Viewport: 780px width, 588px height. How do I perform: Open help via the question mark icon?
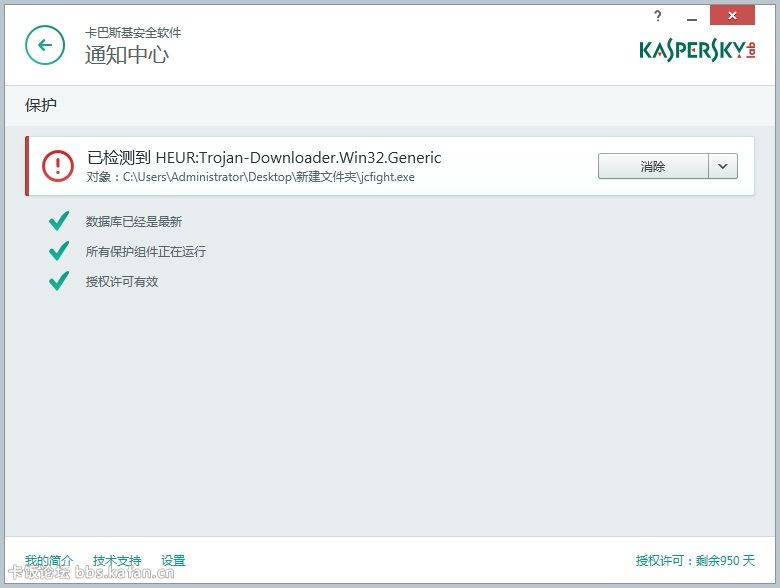point(658,16)
